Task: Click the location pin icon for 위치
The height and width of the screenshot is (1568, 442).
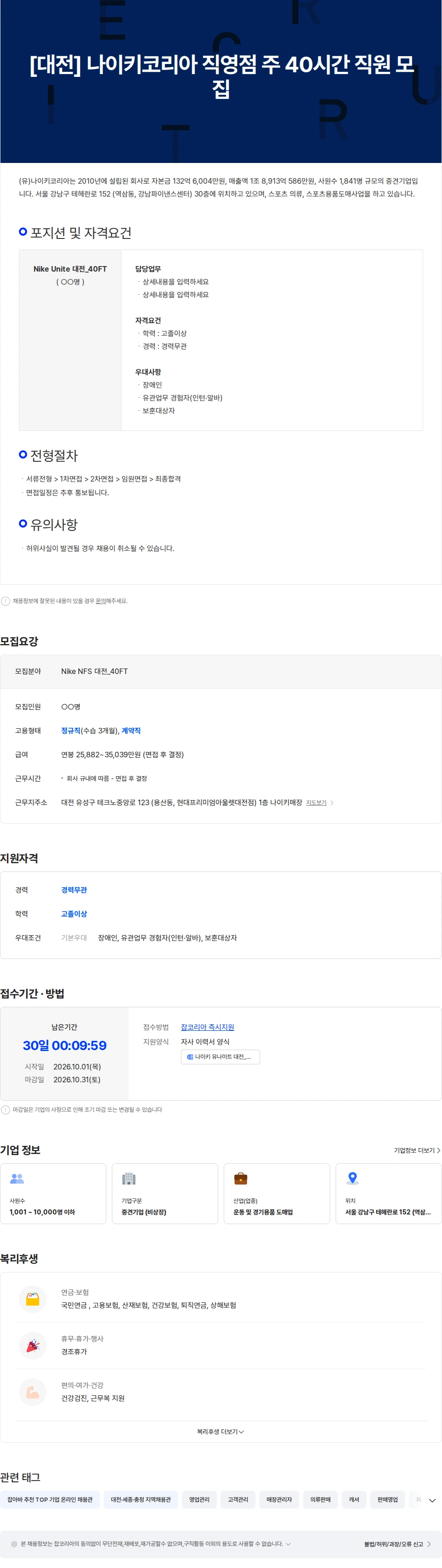Action: 352,1179
